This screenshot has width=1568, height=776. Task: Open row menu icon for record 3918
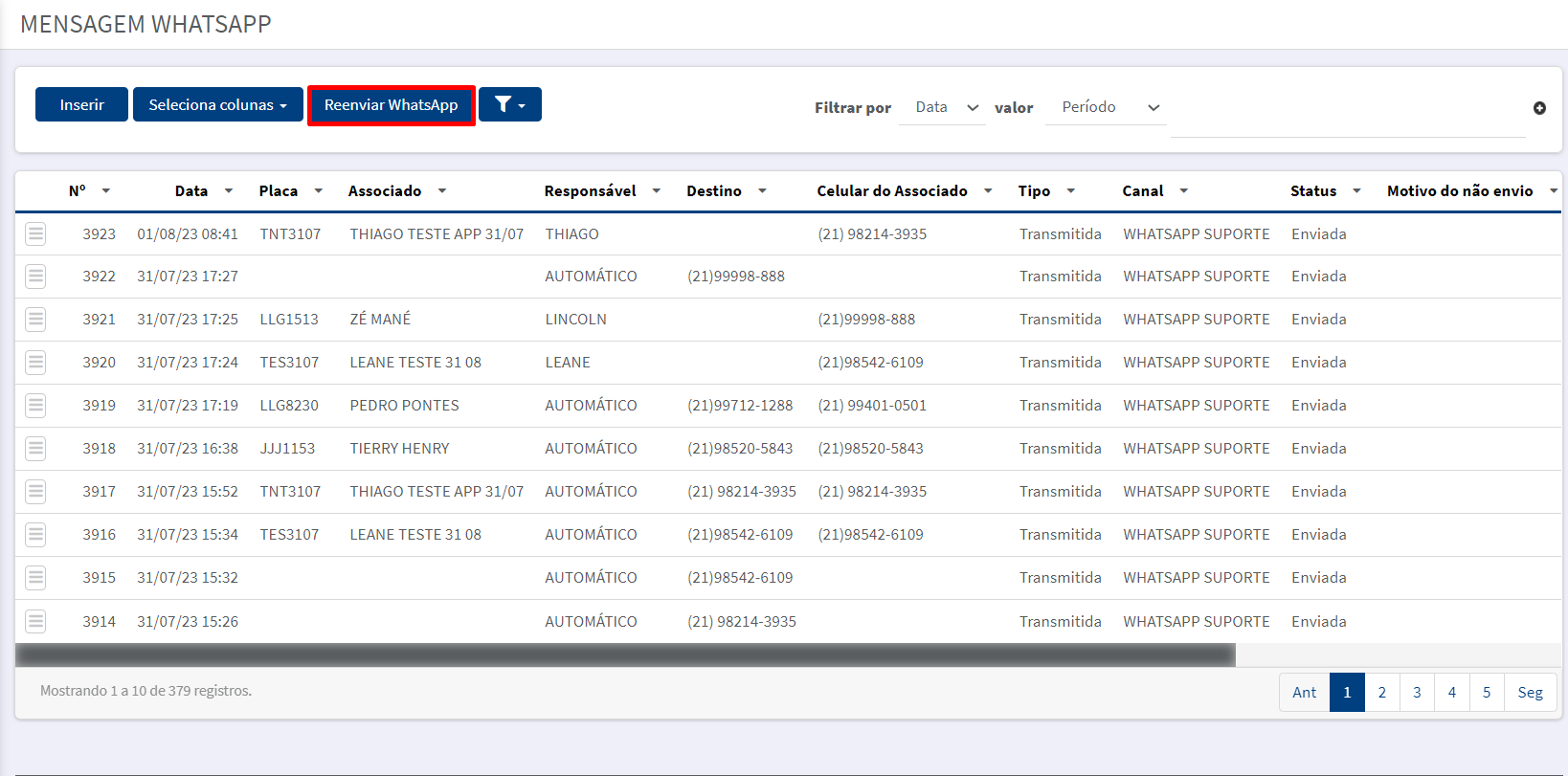pos(35,449)
